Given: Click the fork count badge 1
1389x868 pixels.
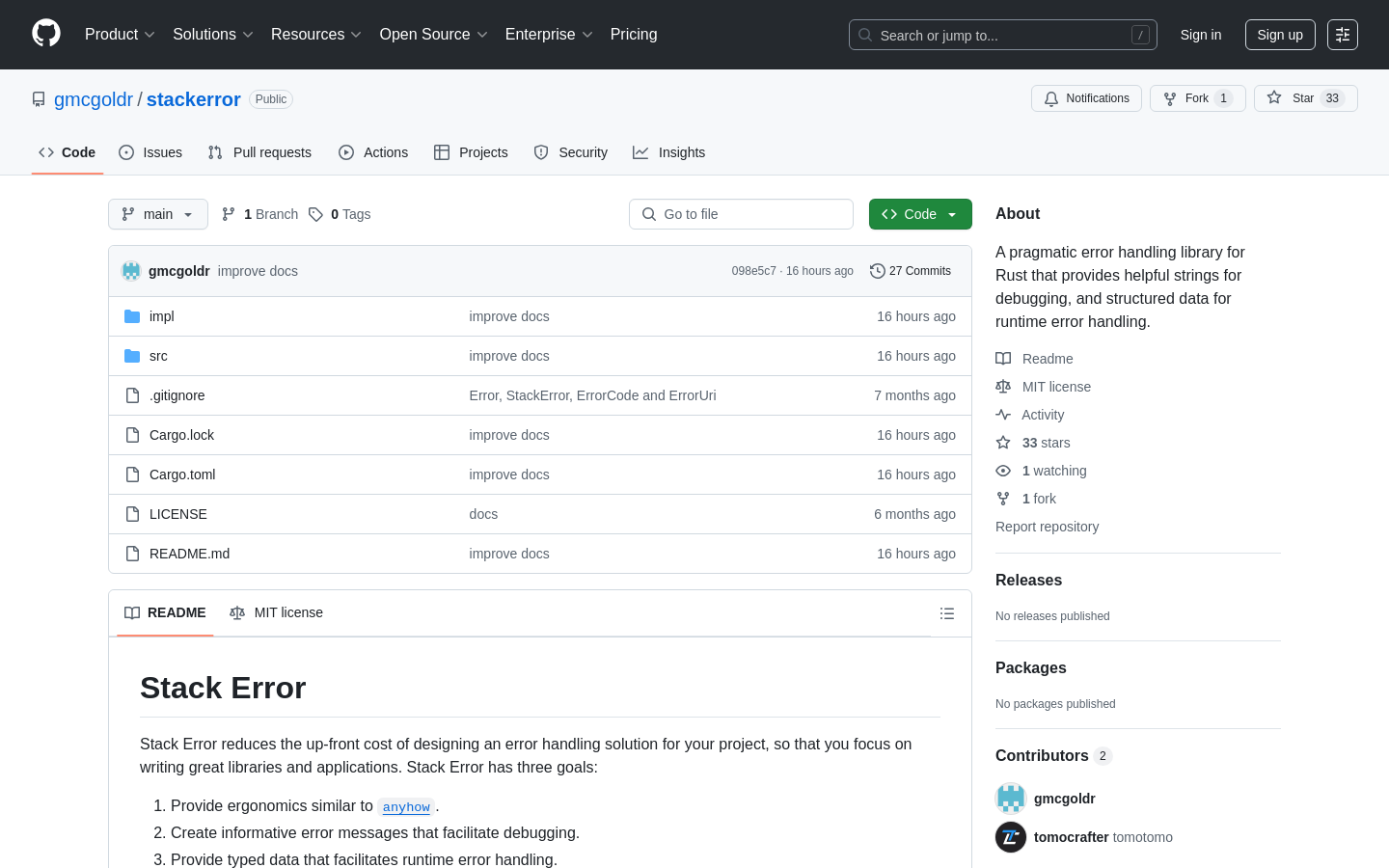Looking at the screenshot, I should click(x=1223, y=98).
